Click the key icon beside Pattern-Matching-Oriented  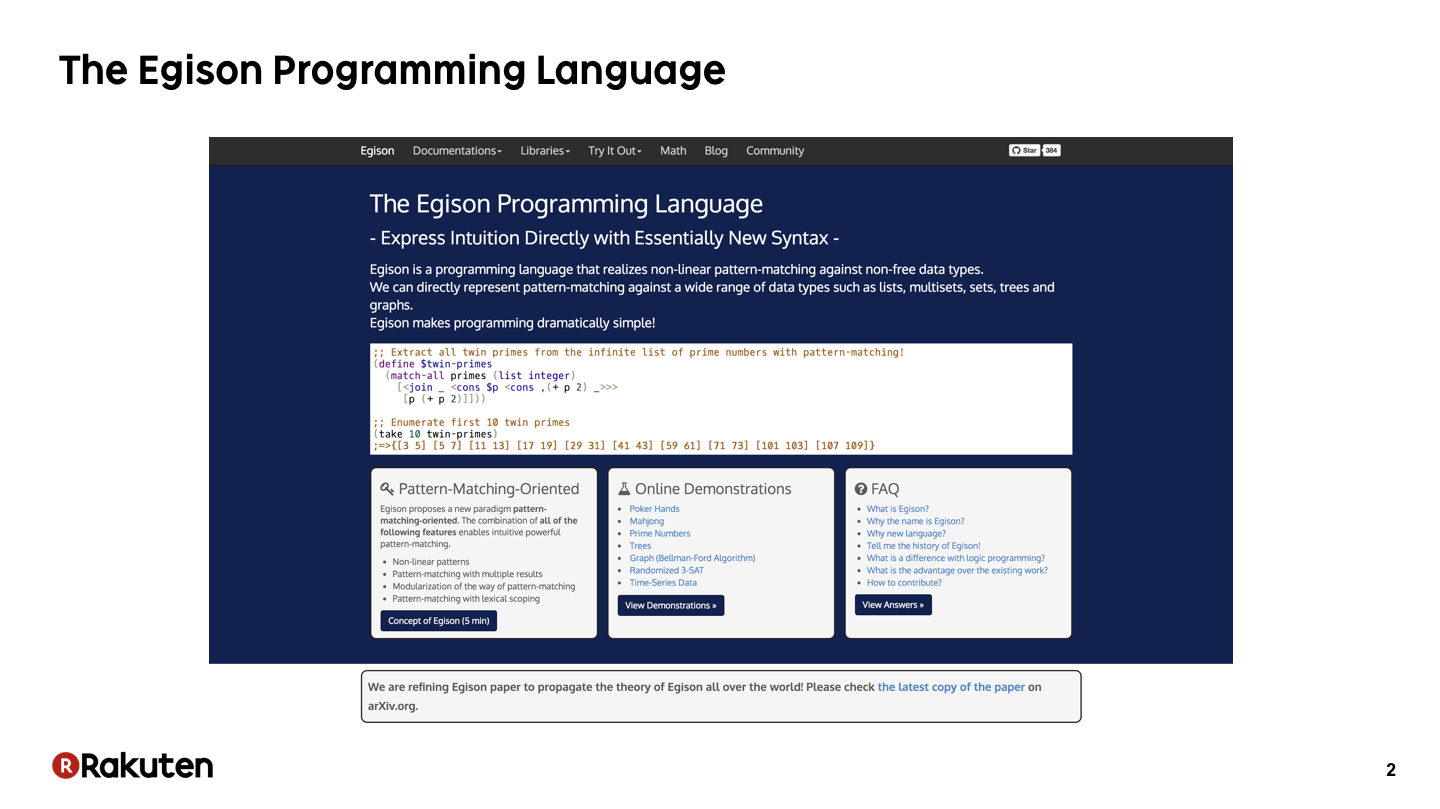[x=387, y=489]
